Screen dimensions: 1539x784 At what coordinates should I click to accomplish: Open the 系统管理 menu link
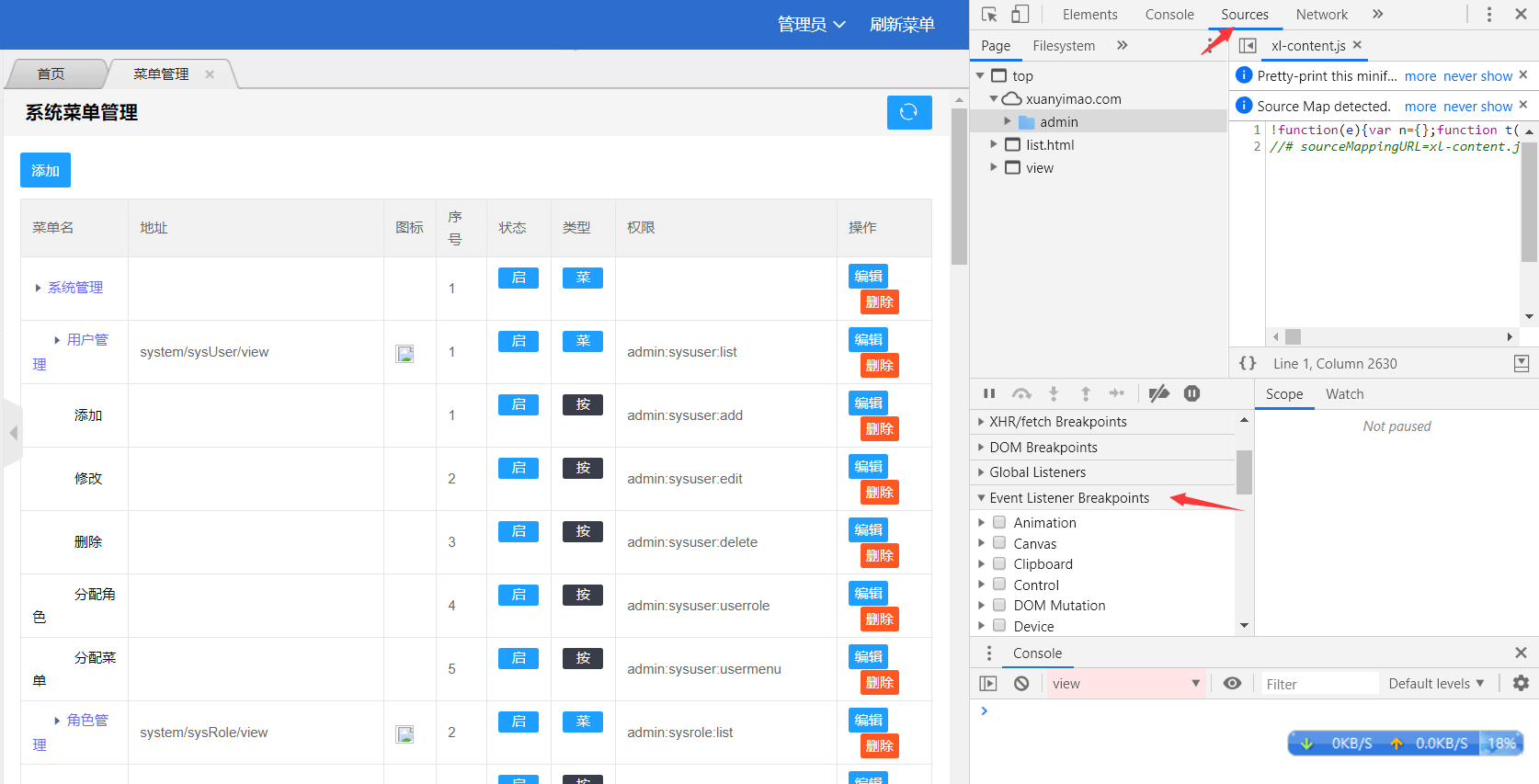tap(75, 288)
